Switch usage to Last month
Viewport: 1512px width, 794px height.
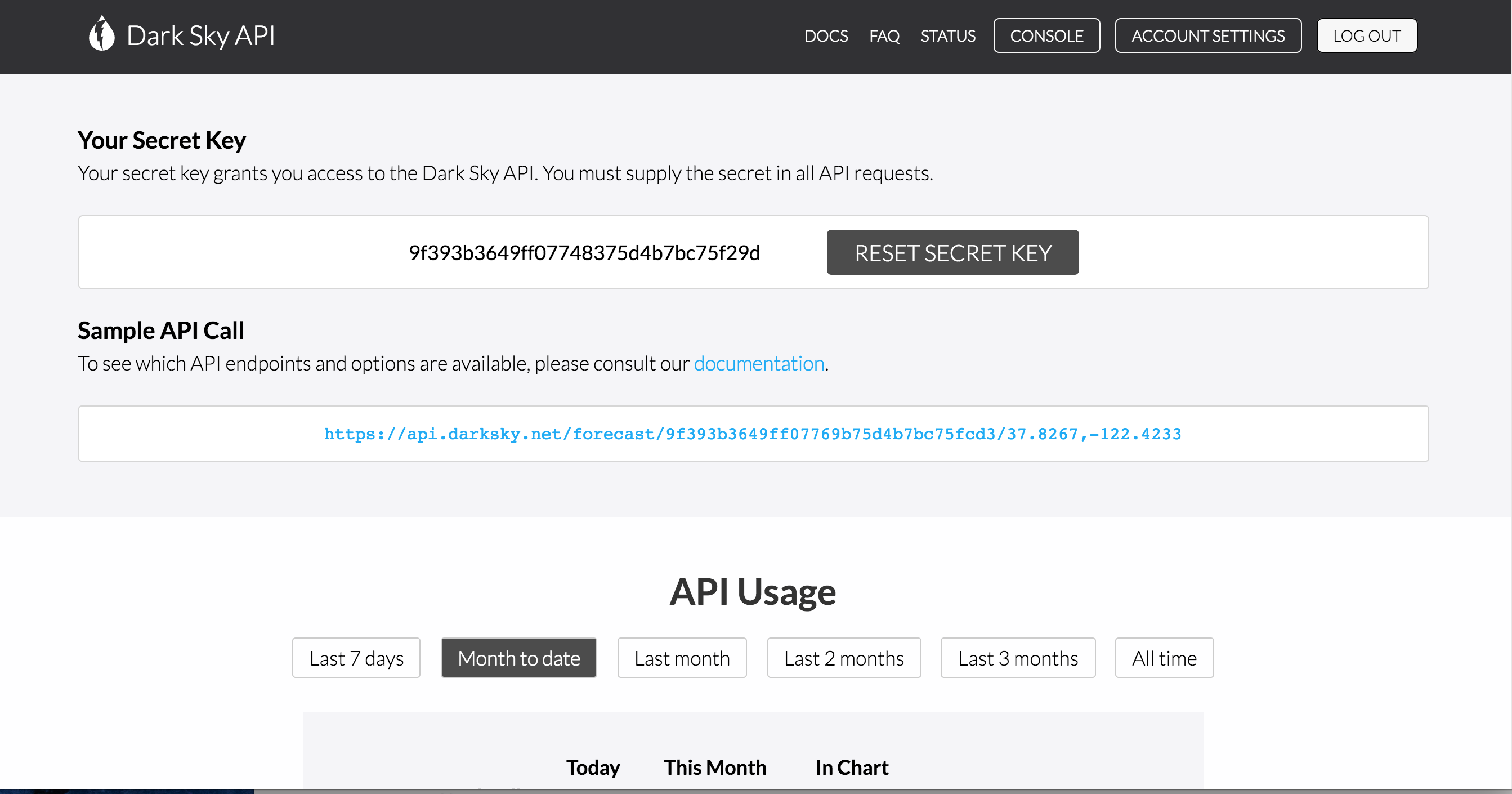(x=682, y=658)
